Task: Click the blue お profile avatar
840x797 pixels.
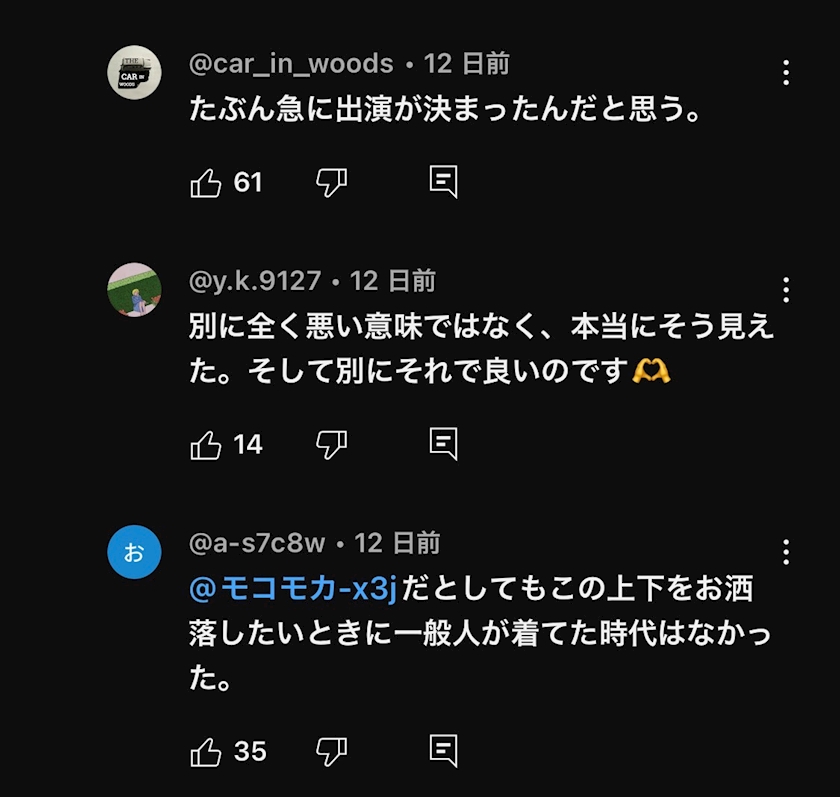Action: 134,551
